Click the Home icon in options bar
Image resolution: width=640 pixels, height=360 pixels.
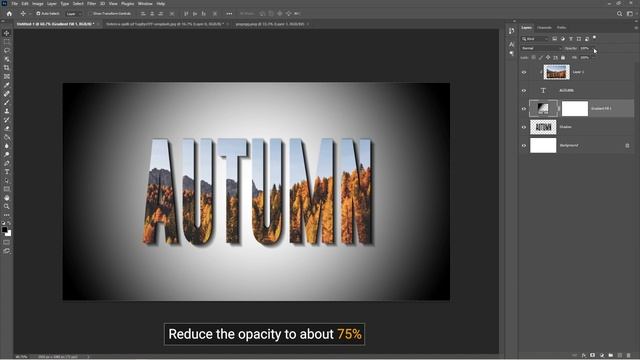[9, 13]
